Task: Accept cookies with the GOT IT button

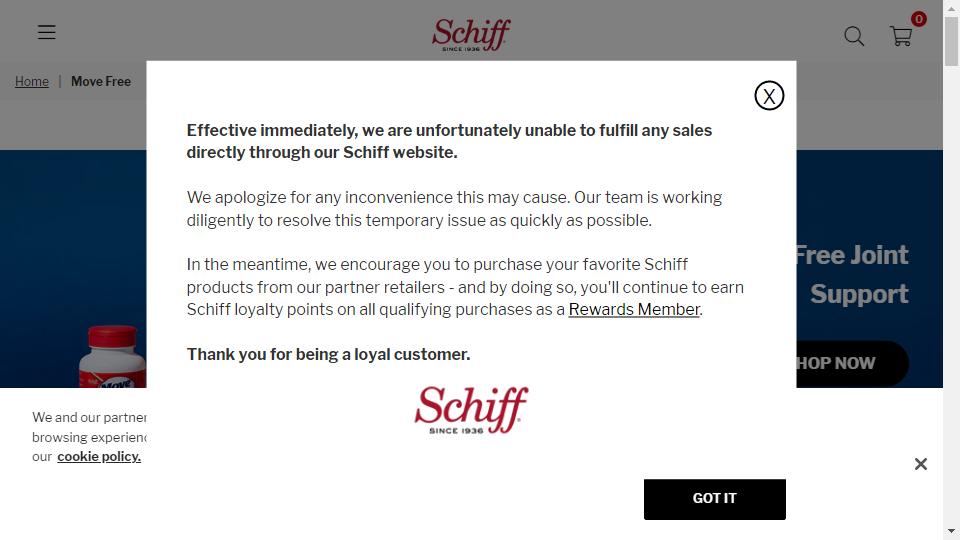Action: tap(714, 499)
